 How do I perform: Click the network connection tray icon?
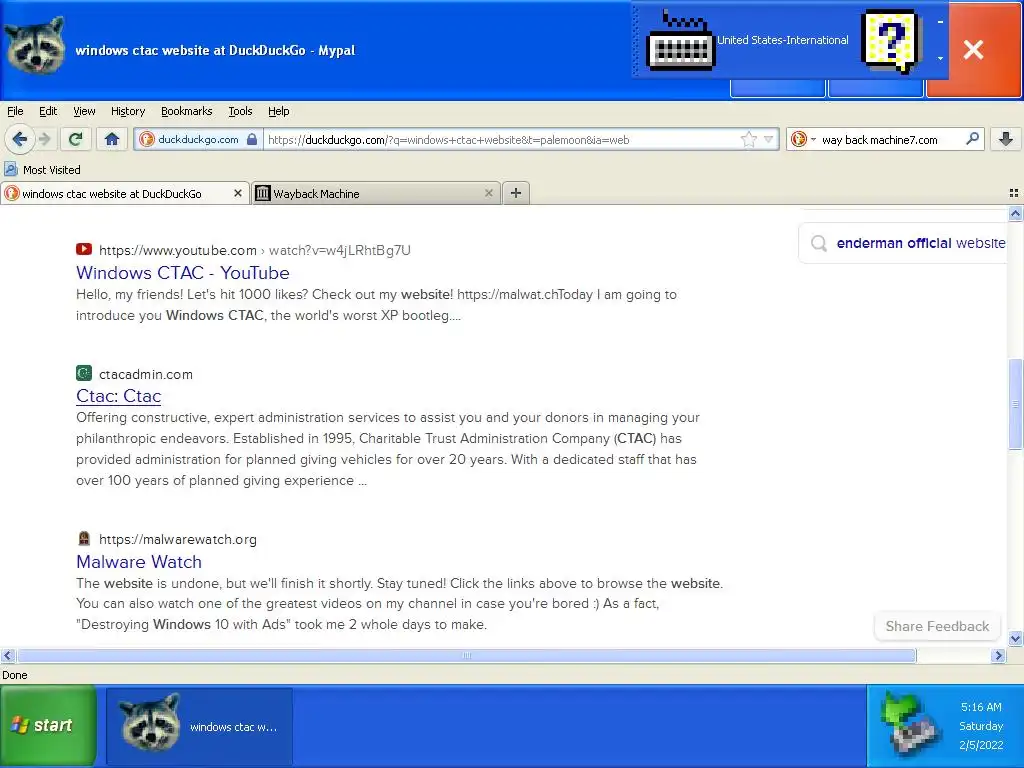pyautogui.click(x=910, y=725)
